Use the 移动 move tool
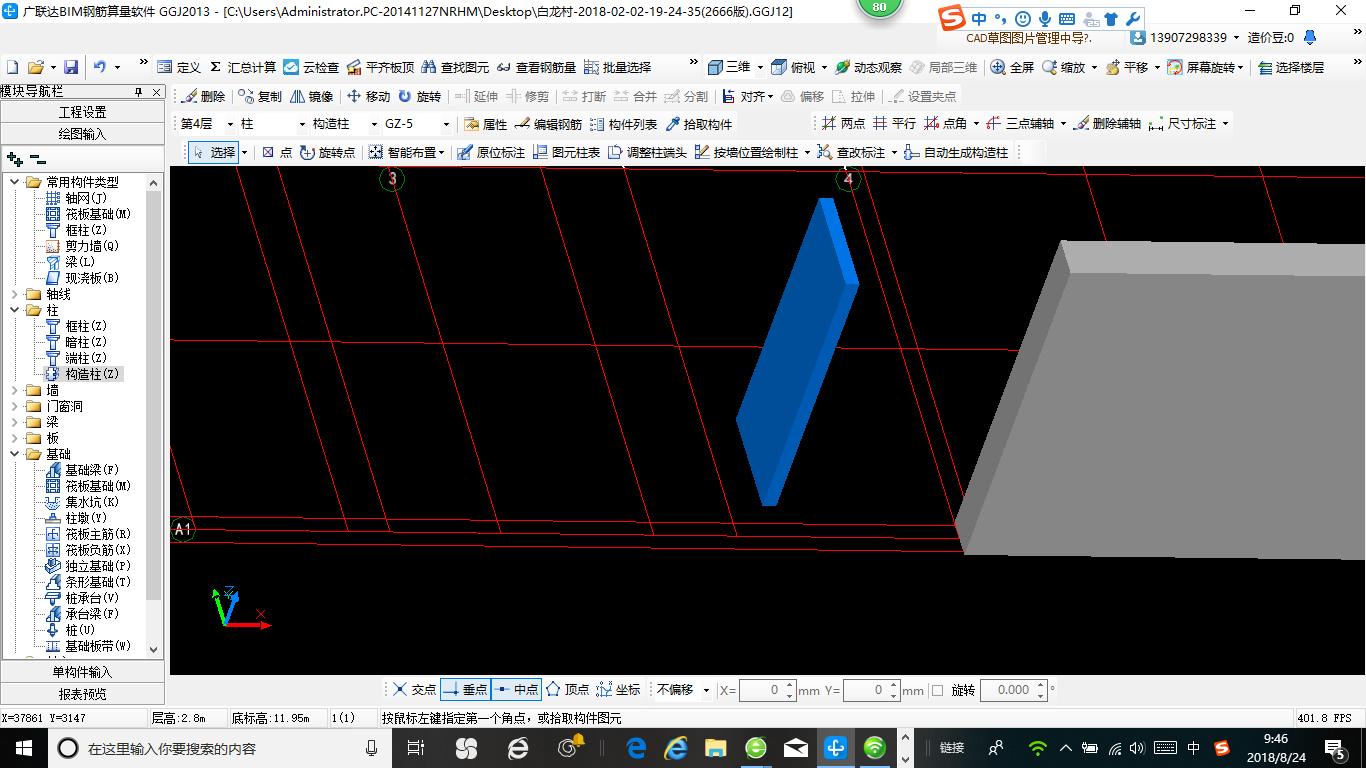Viewport: 1366px width, 768px height. (368, 97)
